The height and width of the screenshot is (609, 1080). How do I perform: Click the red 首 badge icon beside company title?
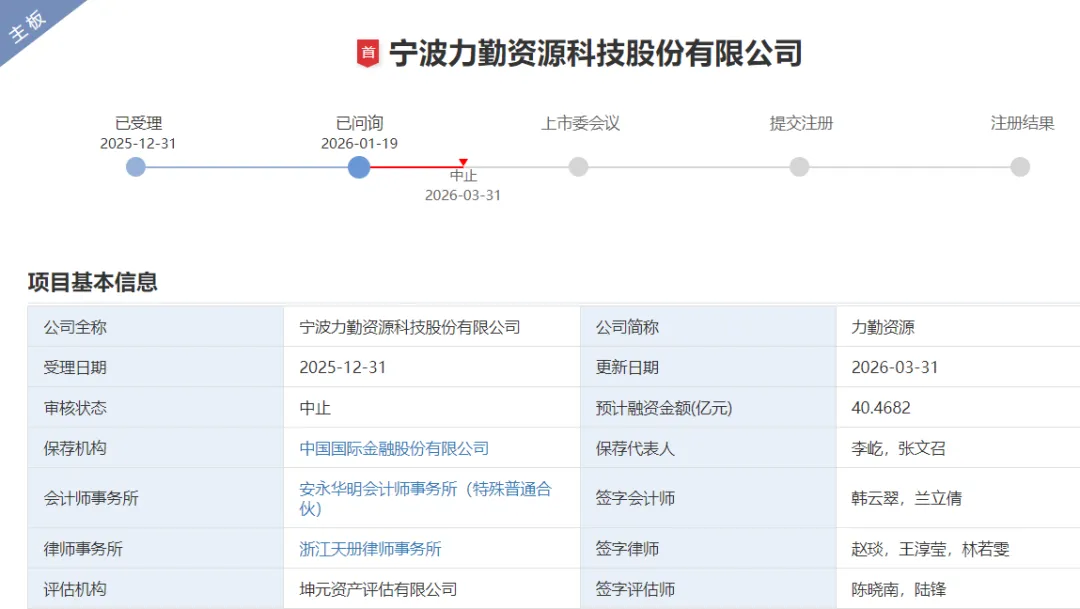click(x=368, y=53)
